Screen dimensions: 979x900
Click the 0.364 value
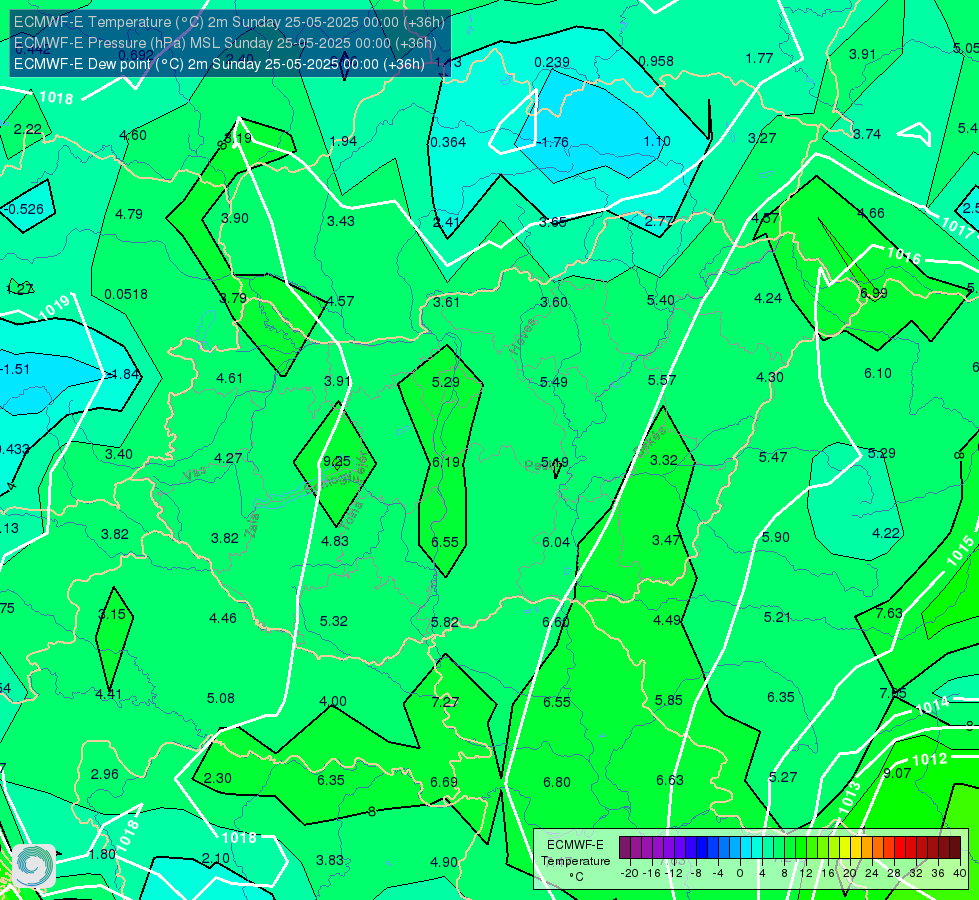pos(448,142)
